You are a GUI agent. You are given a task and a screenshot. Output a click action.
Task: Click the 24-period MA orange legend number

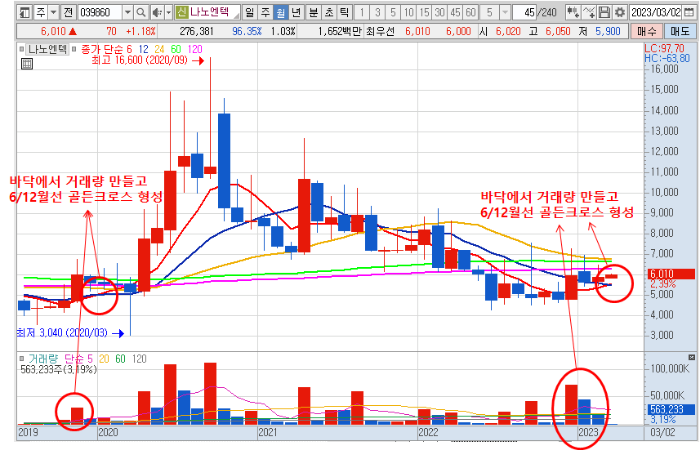159,49
